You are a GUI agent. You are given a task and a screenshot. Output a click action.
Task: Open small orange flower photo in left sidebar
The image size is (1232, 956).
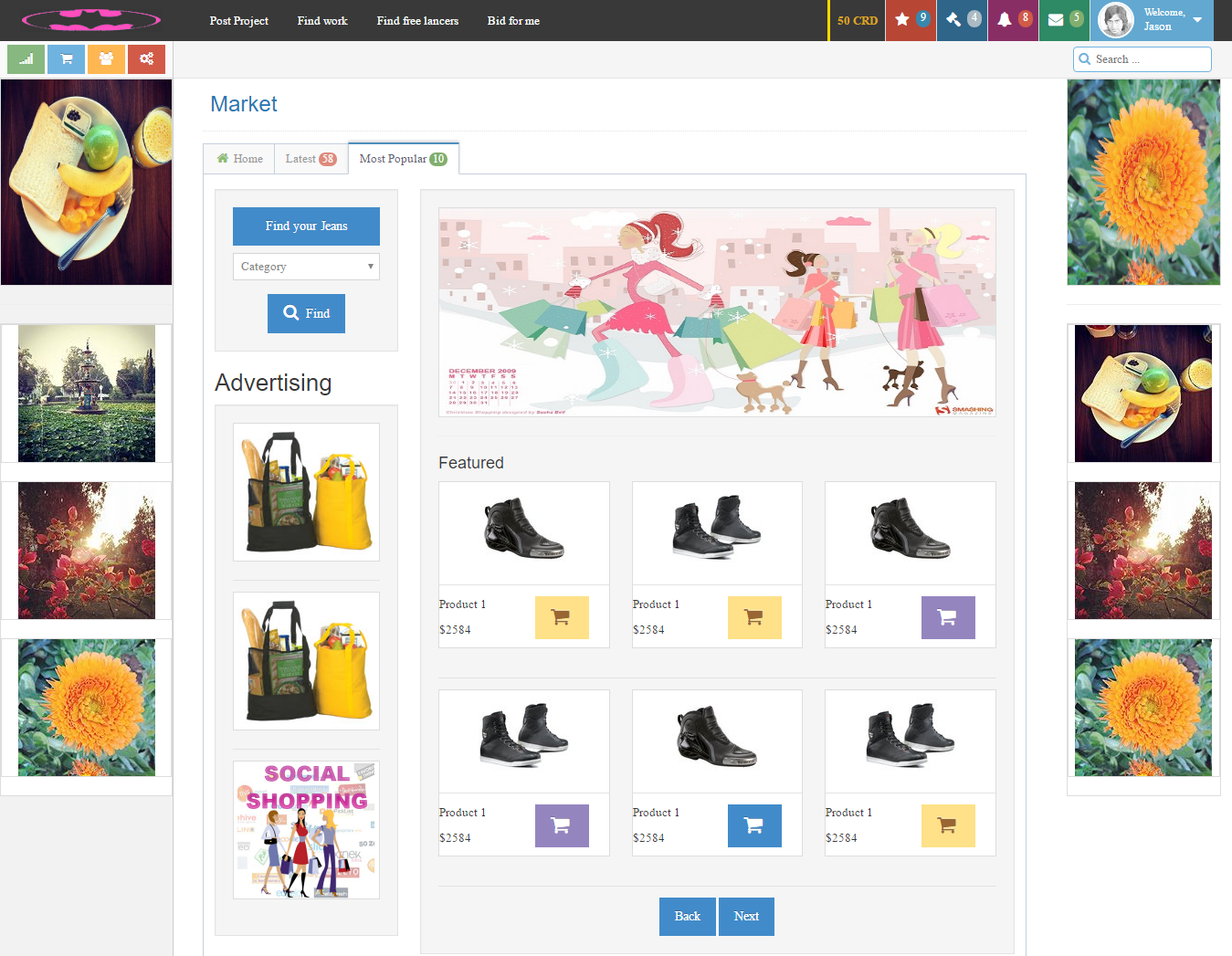pyautogui.click(x=87, y=708)
